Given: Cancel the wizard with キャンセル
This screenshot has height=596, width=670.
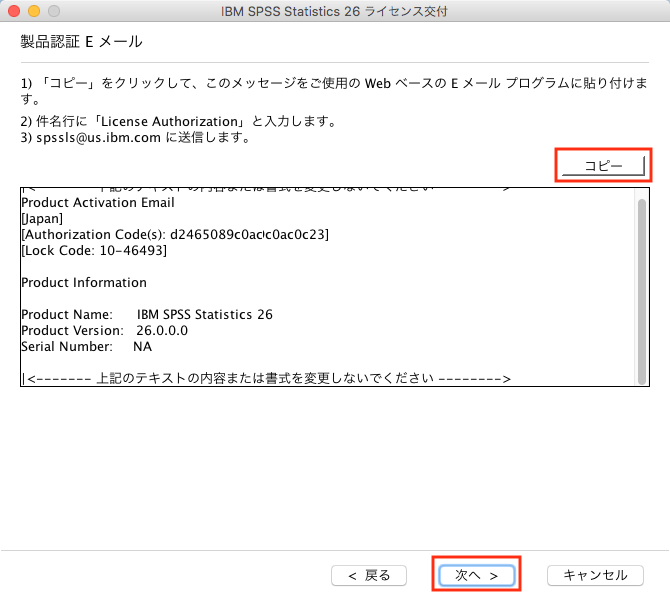Looking at the screenshot, I should [595, 575].
